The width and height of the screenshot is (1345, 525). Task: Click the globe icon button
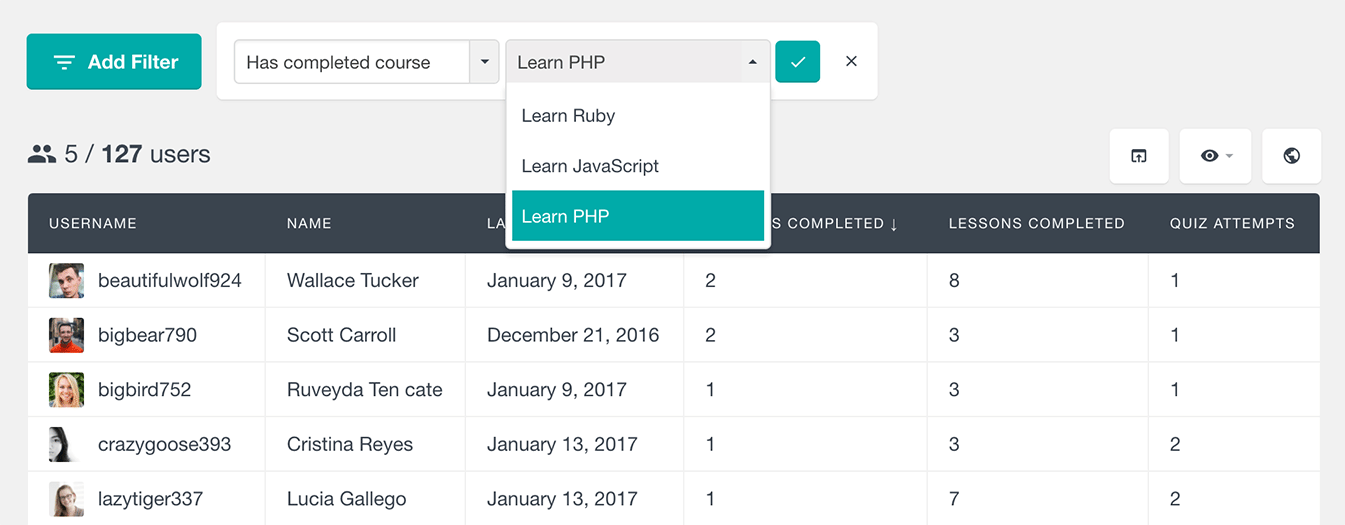tap(1292, 156)
